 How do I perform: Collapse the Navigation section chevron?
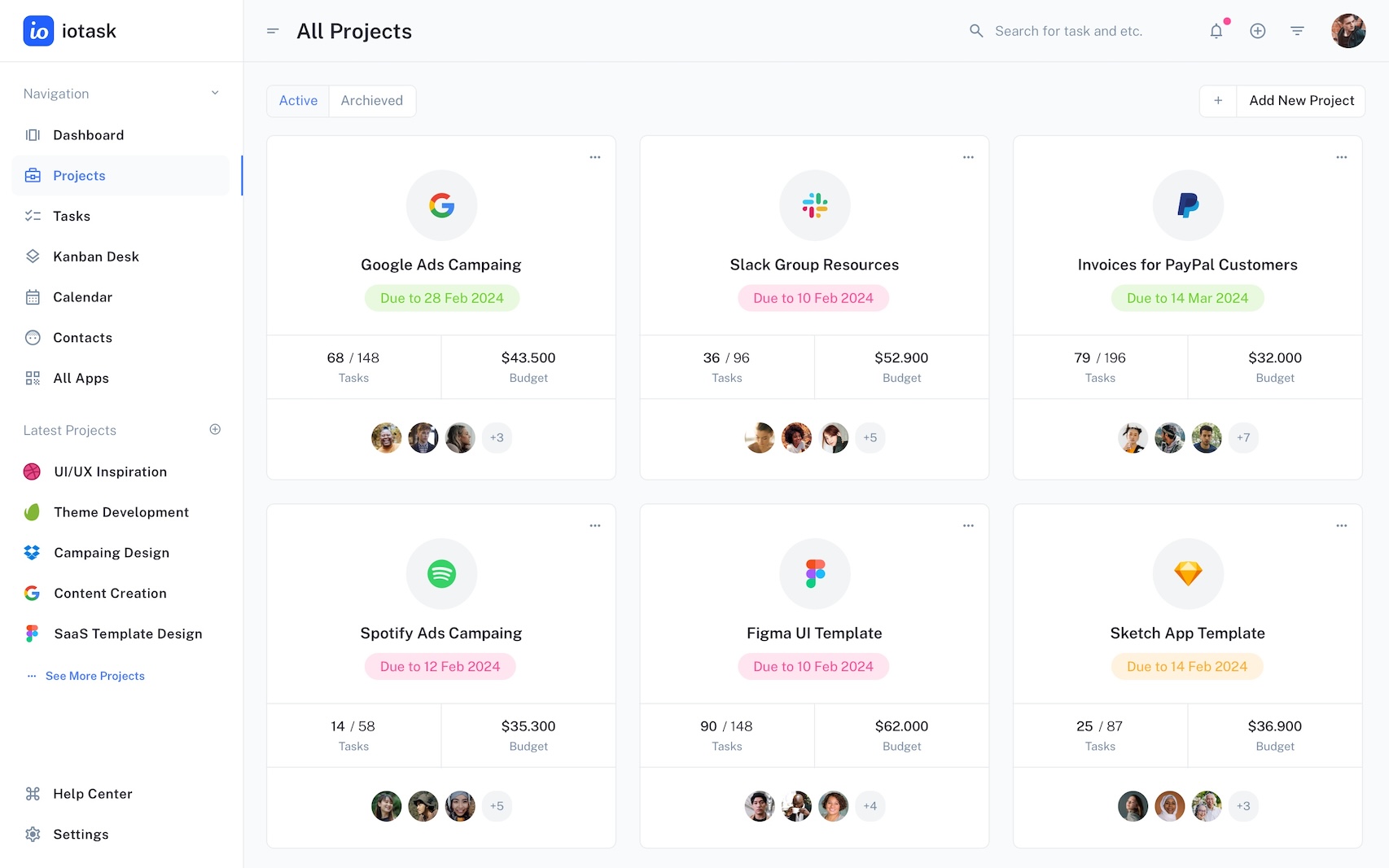(215, 93)
